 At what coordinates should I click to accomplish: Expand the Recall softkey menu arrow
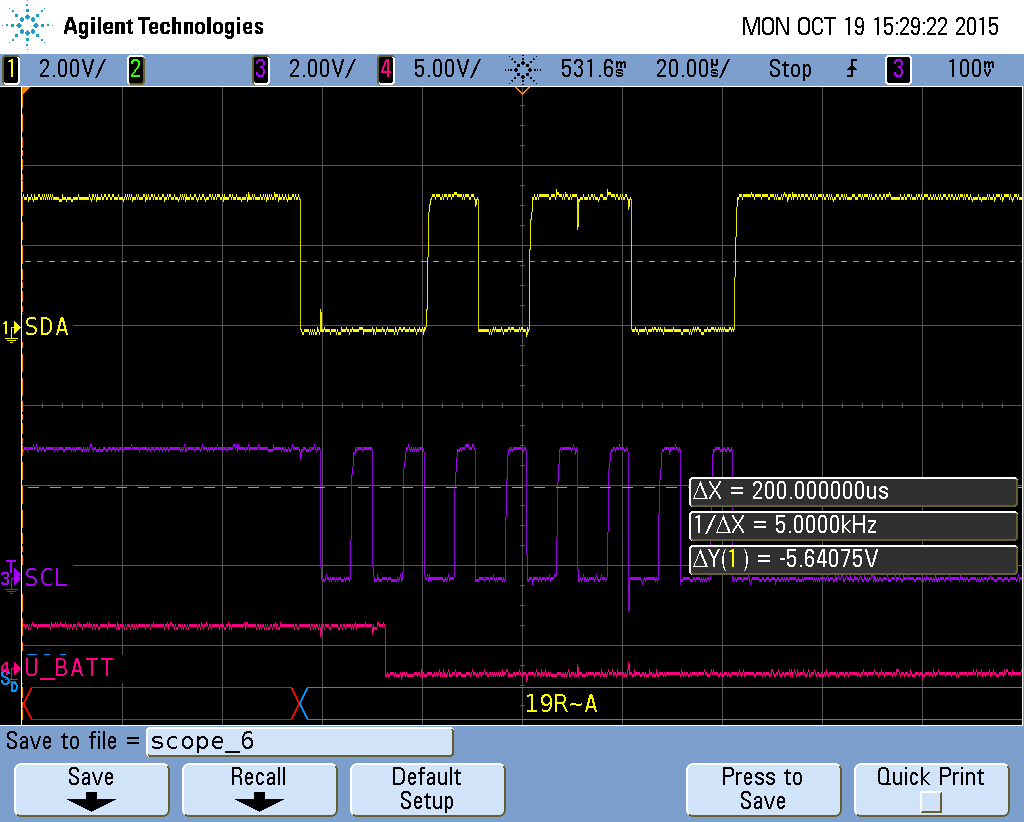tap(258, 802)
